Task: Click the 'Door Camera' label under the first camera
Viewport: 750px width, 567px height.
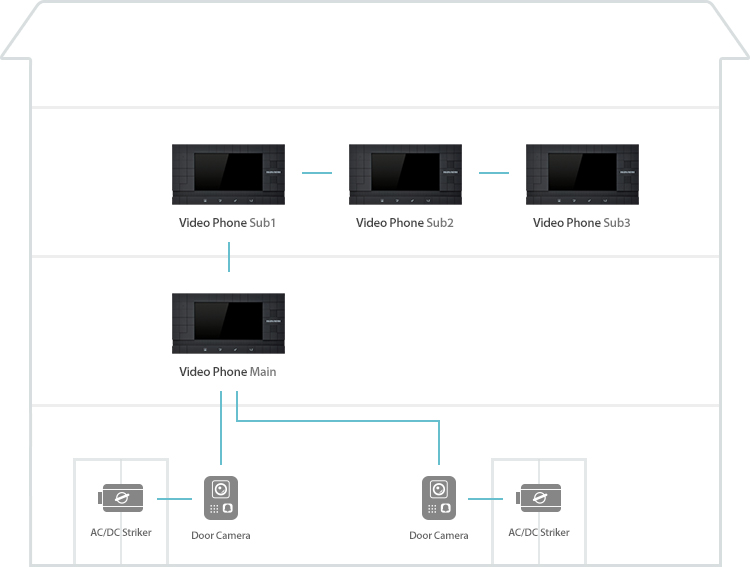Action: (x=221, y=535)
